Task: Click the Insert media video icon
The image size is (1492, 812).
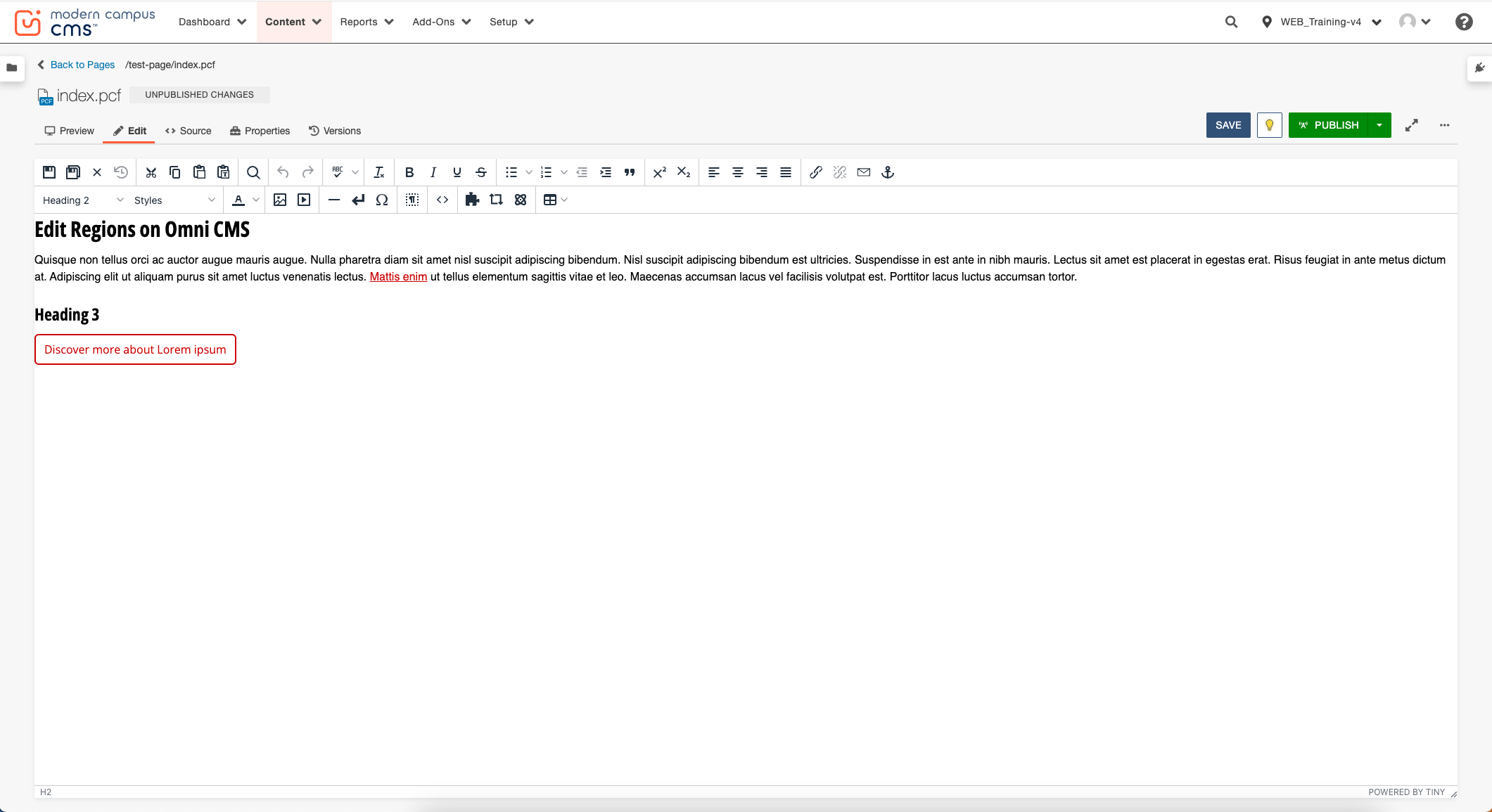Action: point(304,200)
